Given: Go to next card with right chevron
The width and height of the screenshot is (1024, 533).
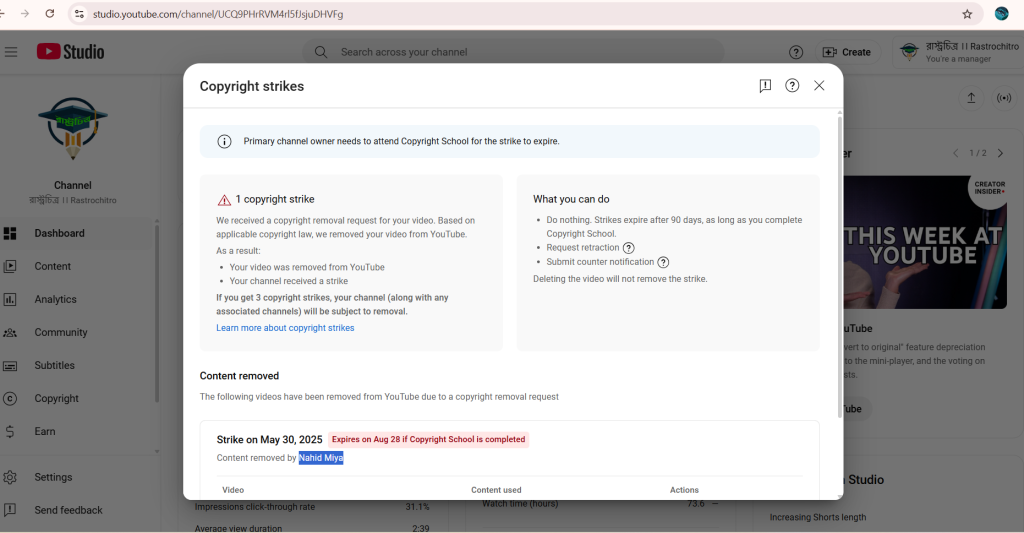Looking at the screenshot, I should click(1000, 153).
